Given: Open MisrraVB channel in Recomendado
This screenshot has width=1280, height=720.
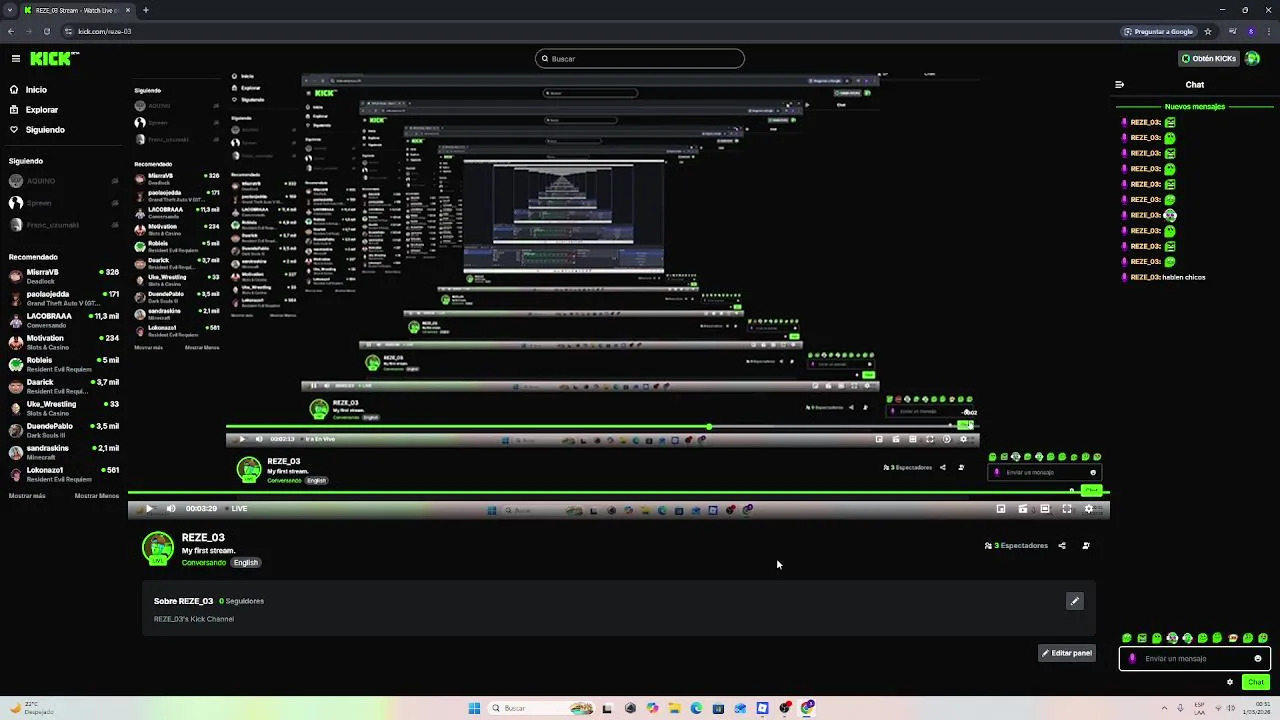Looking at the screenshot, I should [x=63, y=275].
